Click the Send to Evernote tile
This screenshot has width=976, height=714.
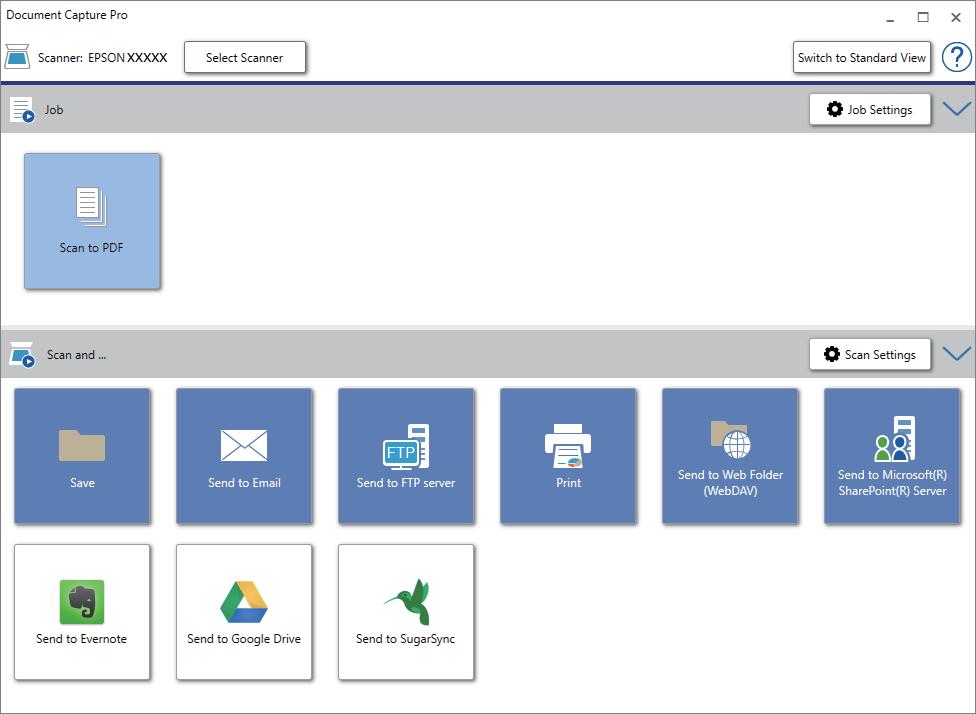click(x=82, y=612)
